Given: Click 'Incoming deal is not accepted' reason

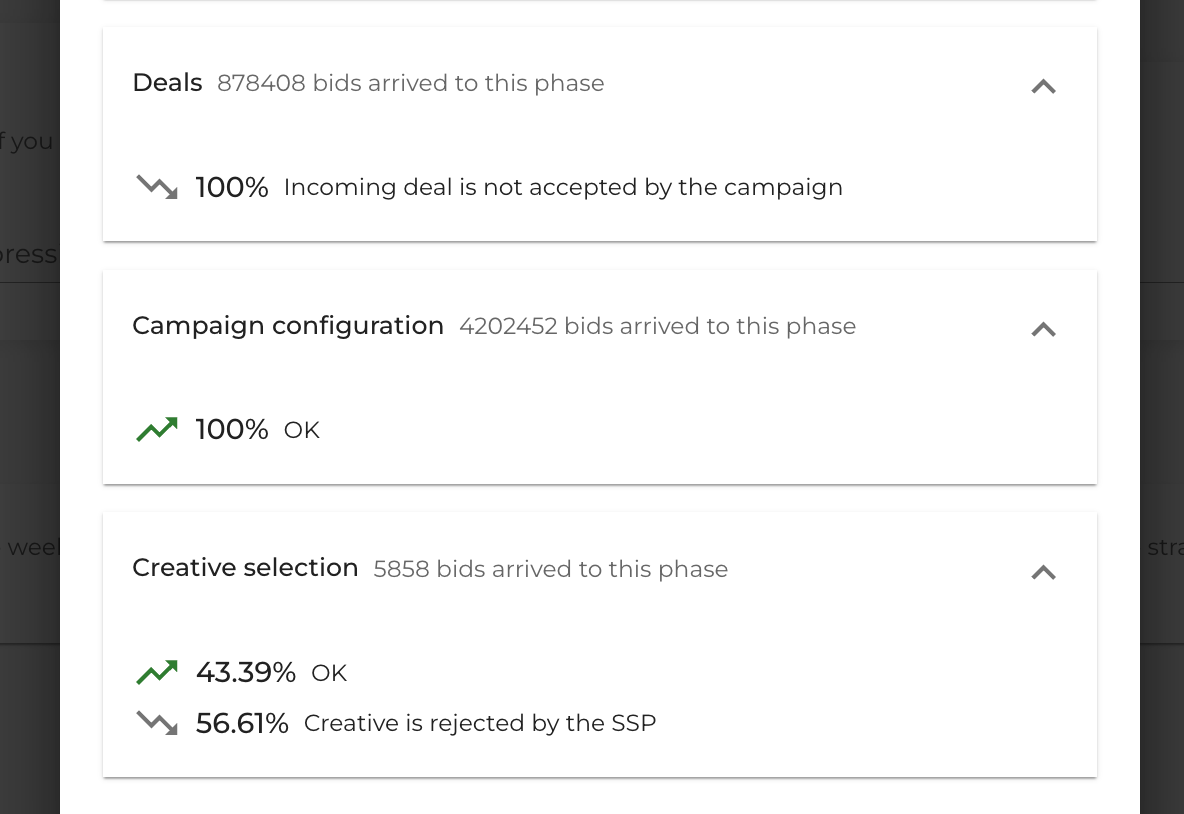Looking at the screenshot, I should click(563, 188).
